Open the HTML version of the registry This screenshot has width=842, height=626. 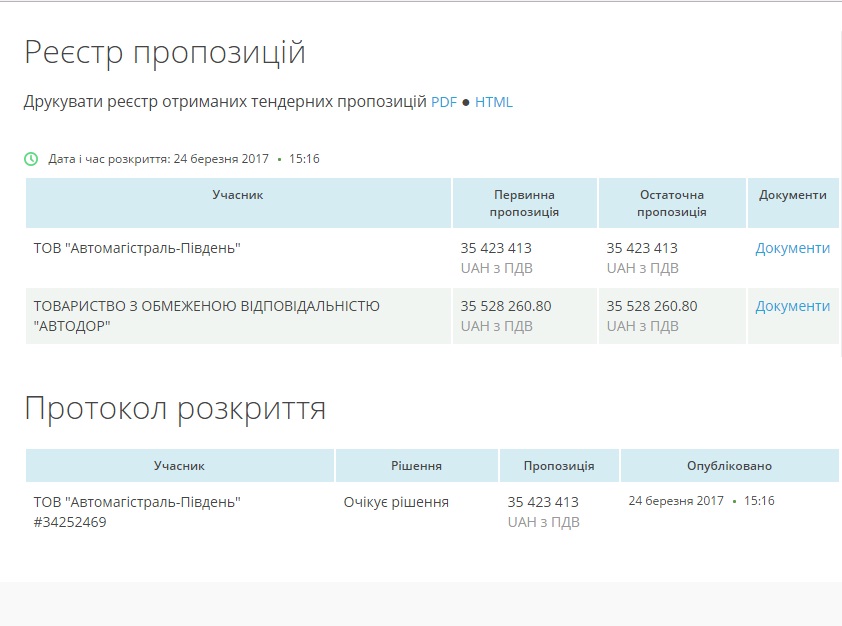(x=493, y=102)
